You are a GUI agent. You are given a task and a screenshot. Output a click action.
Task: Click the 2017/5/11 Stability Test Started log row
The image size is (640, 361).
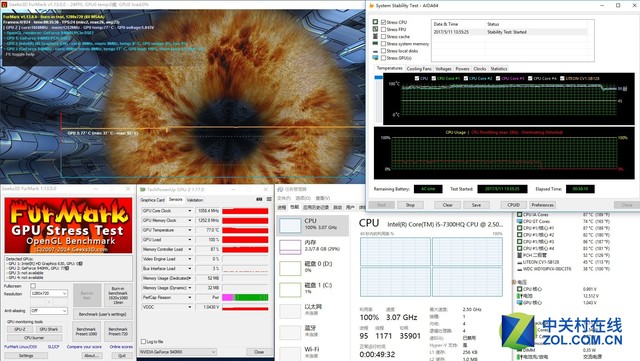[510, 32]
